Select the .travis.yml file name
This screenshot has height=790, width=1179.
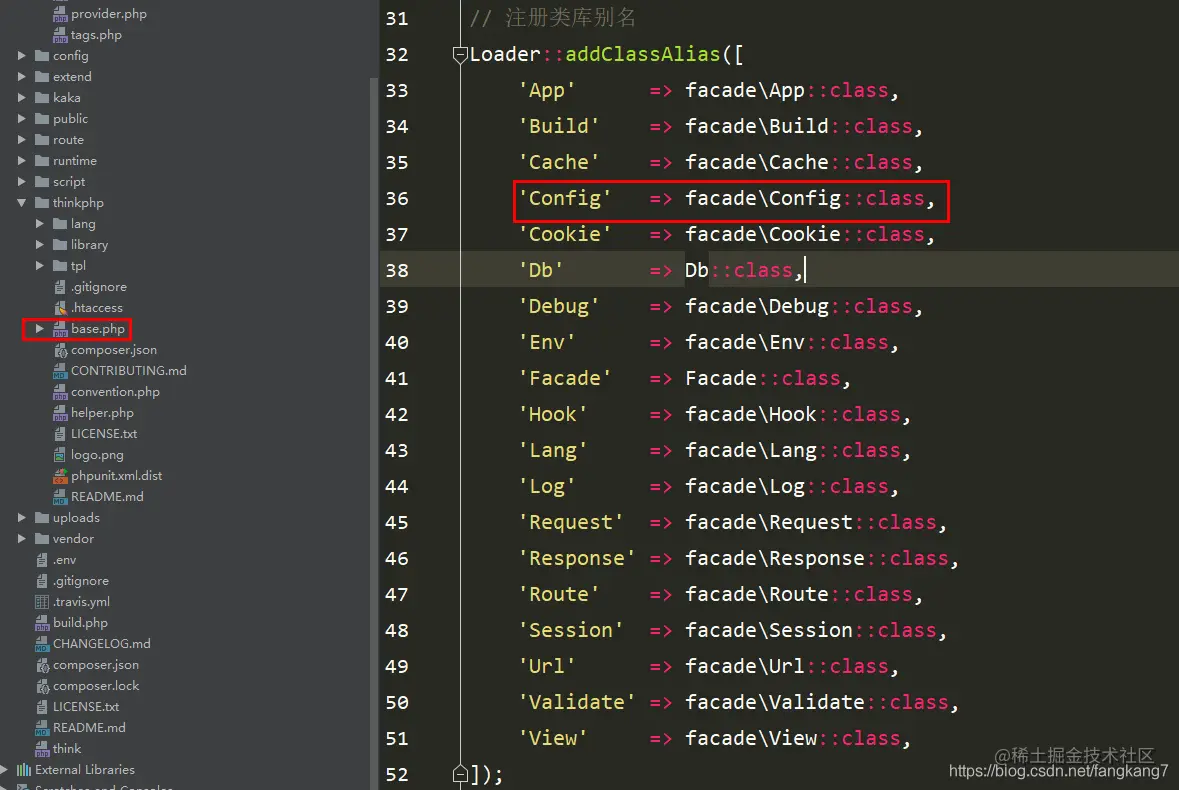pyautogui.click(x=81, y=601)
